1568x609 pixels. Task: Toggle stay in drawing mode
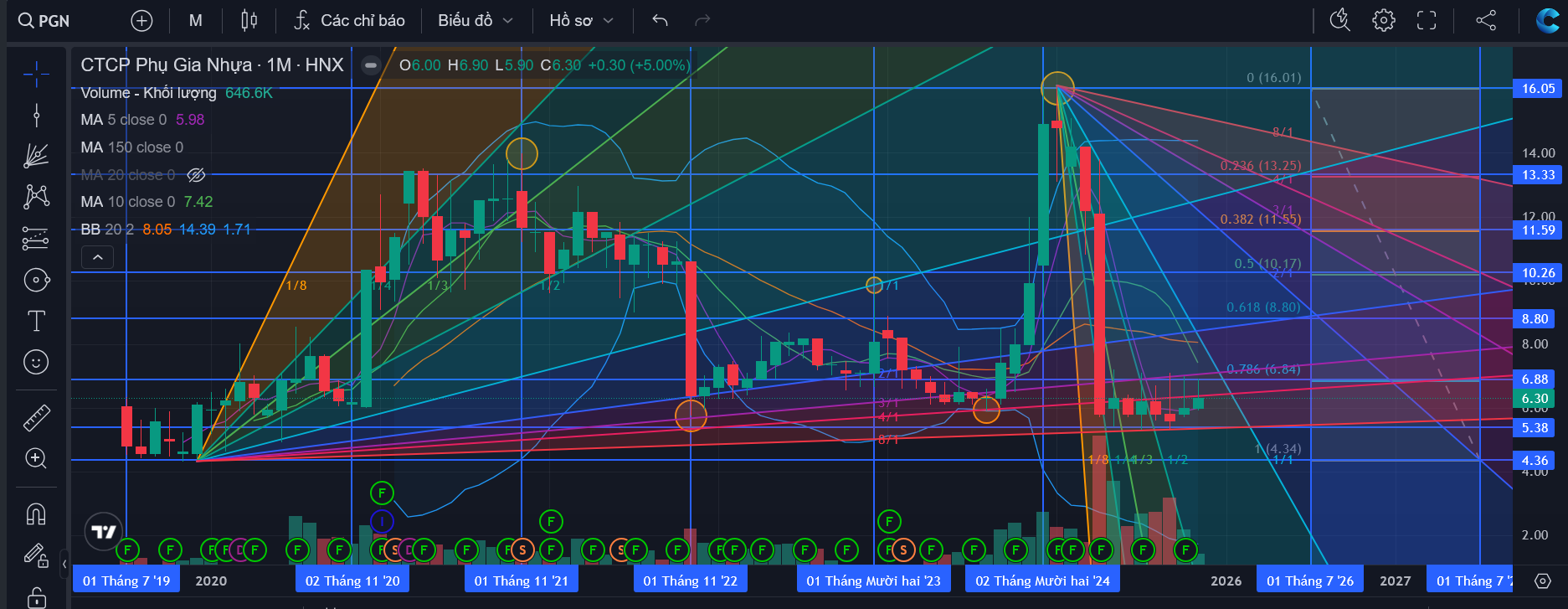coord(36,555)
